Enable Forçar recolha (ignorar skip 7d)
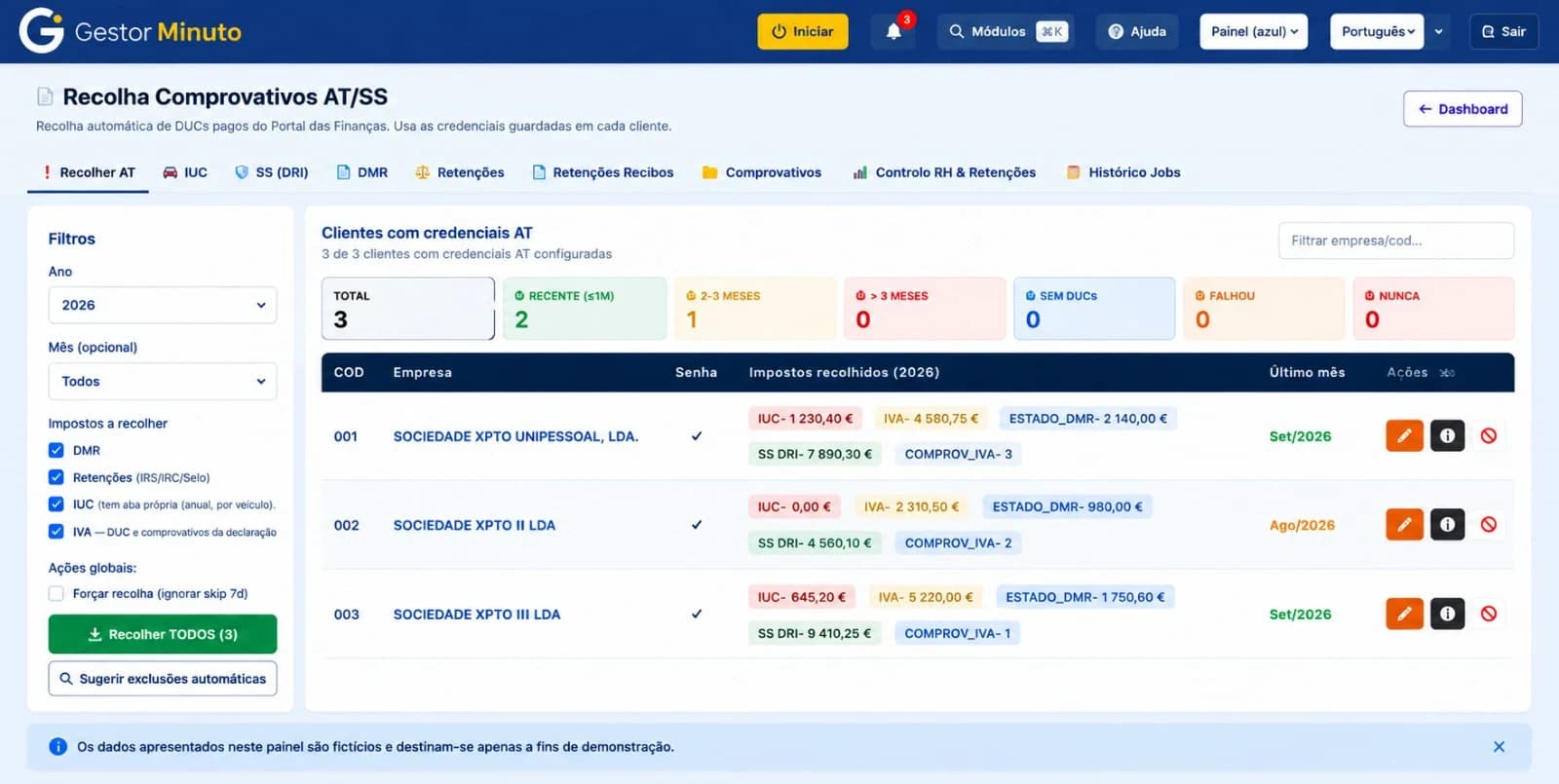The width and height of the screenshot is (1559, 784). pyautogui.click(x=57, y=593)
